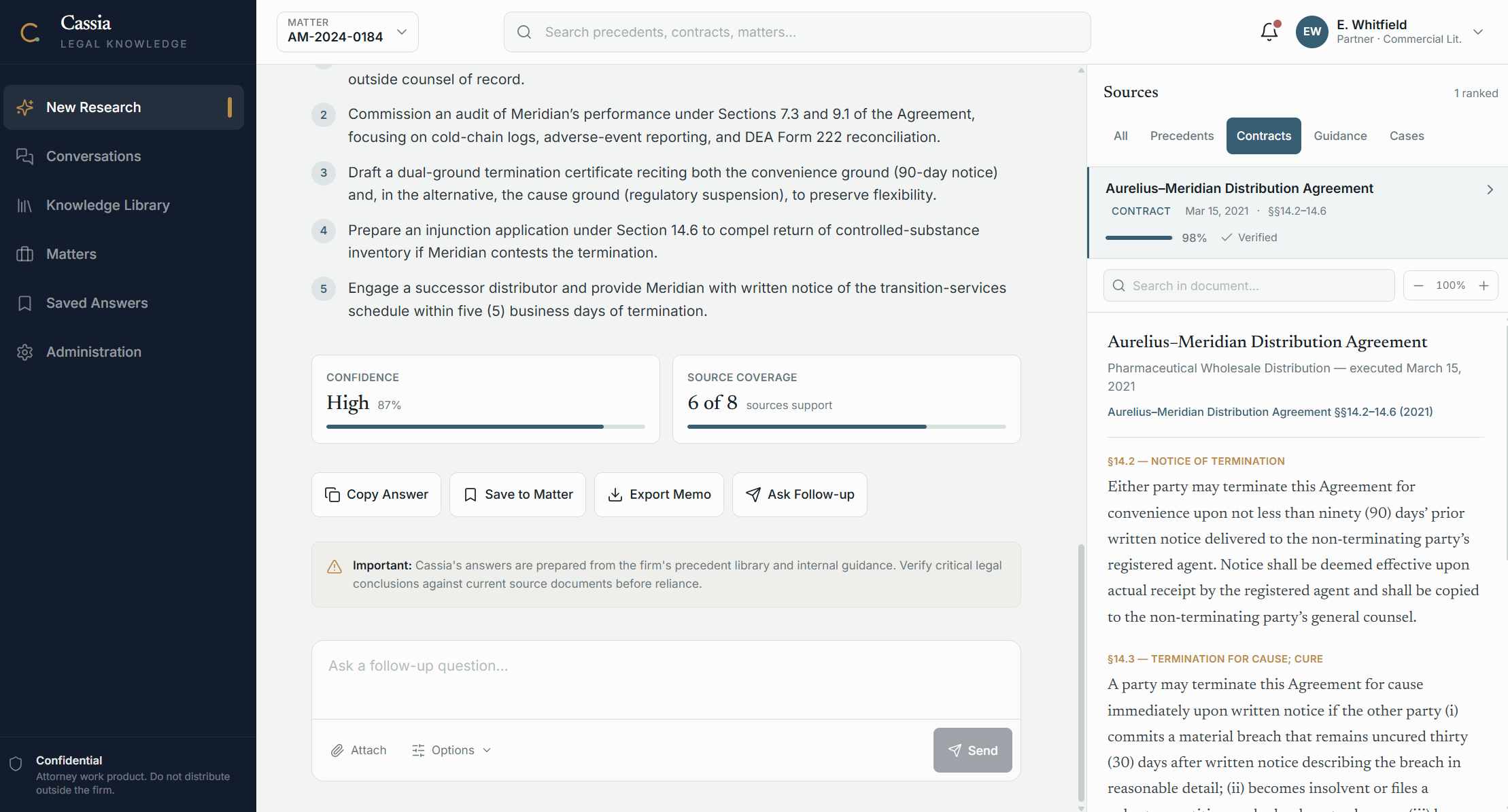
Task: Click the Confidential shield icon
Action: 16,763
